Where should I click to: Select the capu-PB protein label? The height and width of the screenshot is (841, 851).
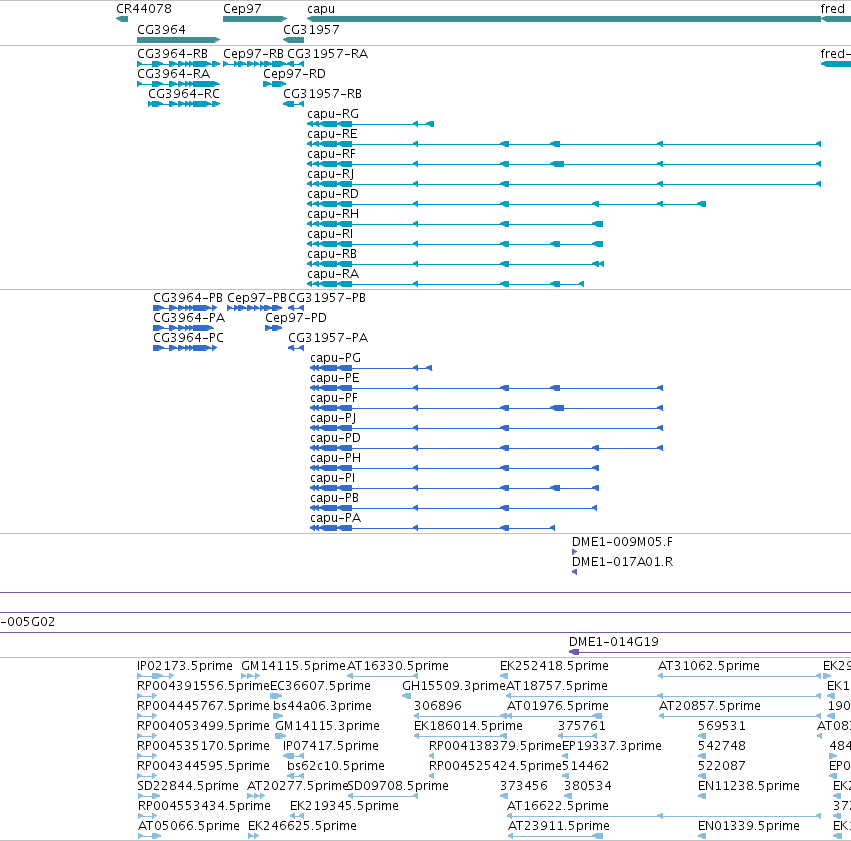pyautogui.click(x=334, y=499)
